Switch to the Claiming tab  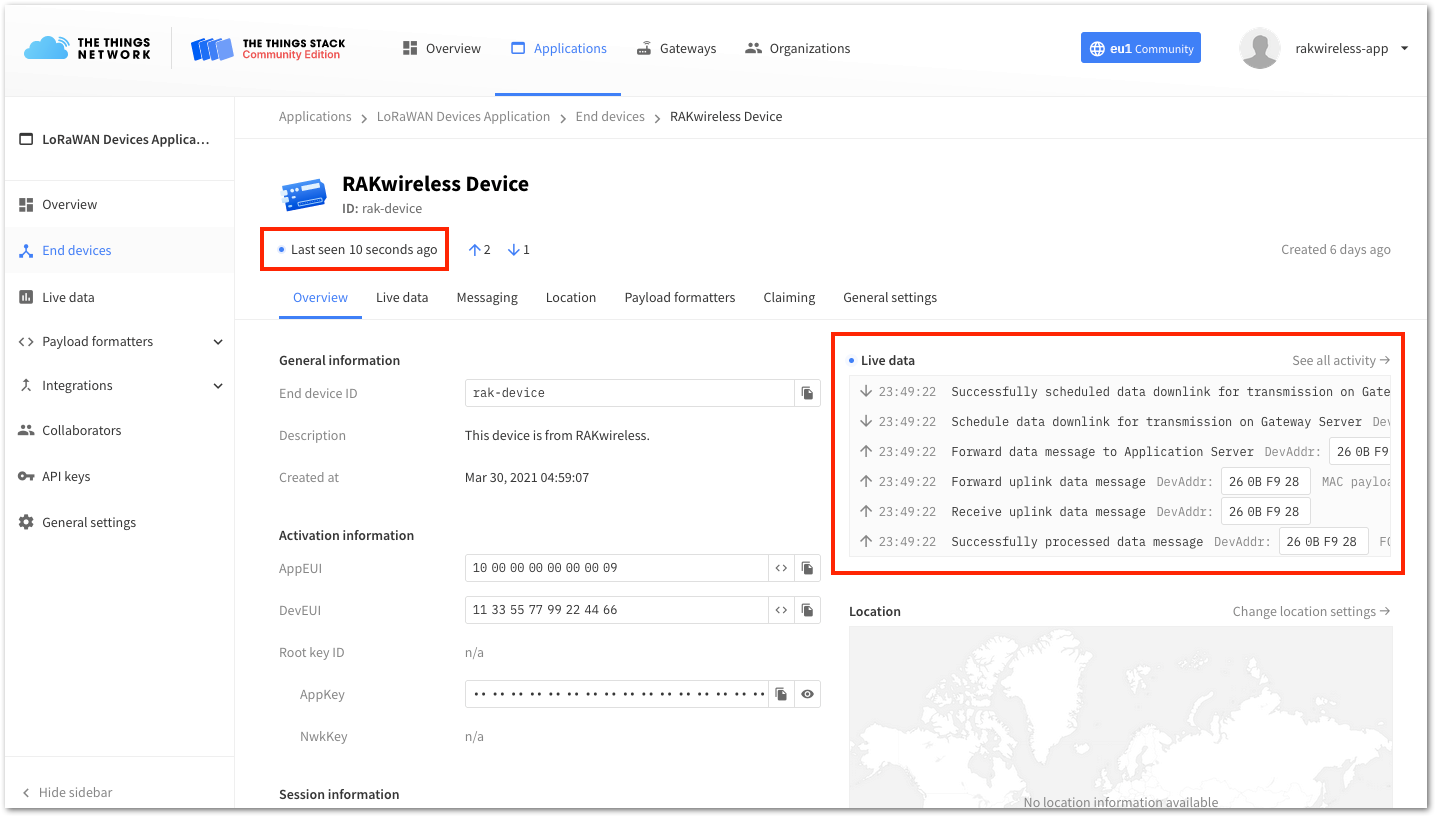pos(789,298)
